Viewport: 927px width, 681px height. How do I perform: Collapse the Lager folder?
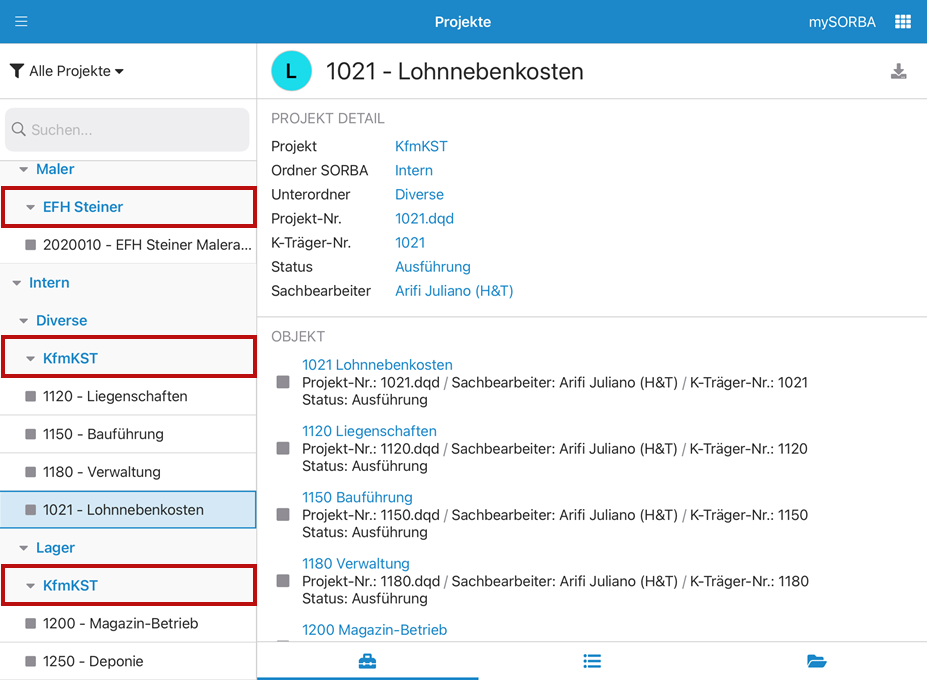(24, 548)
